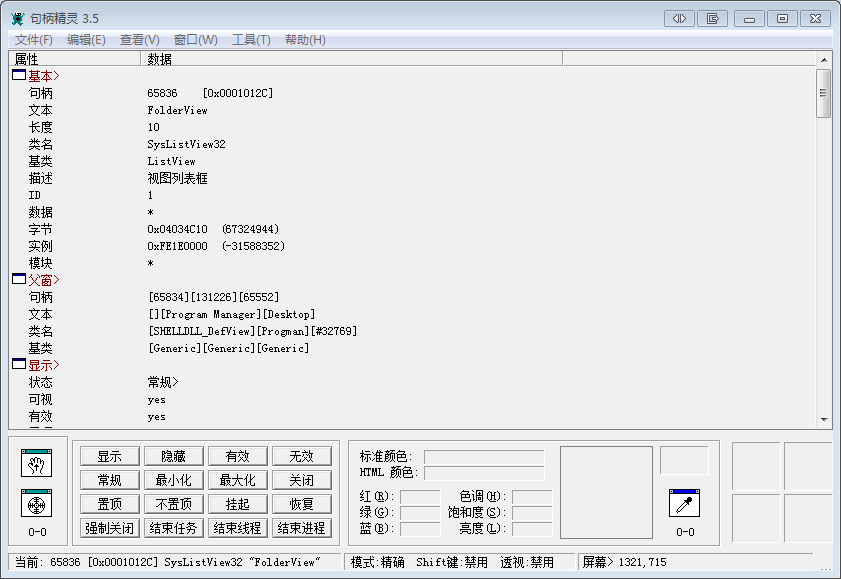Select the SysListView32 class name value

point(186,144)
